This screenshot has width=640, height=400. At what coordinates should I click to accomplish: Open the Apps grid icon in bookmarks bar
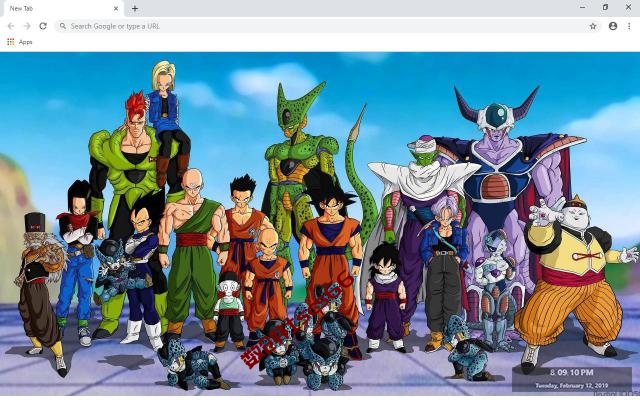pos(11,42)
